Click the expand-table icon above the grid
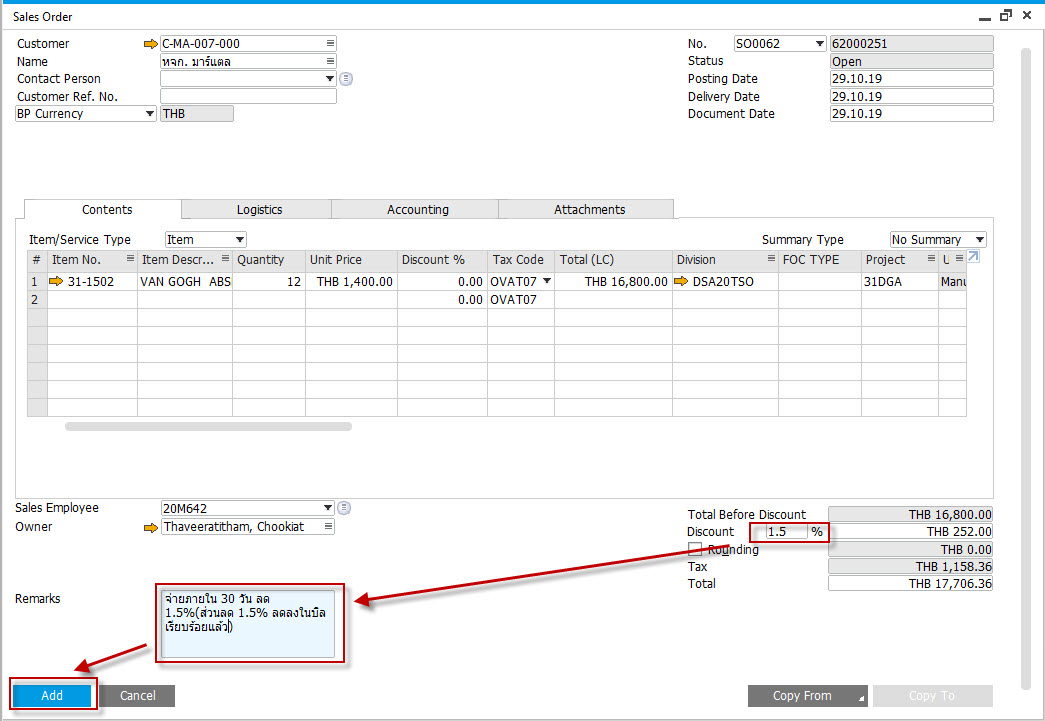 973,257
